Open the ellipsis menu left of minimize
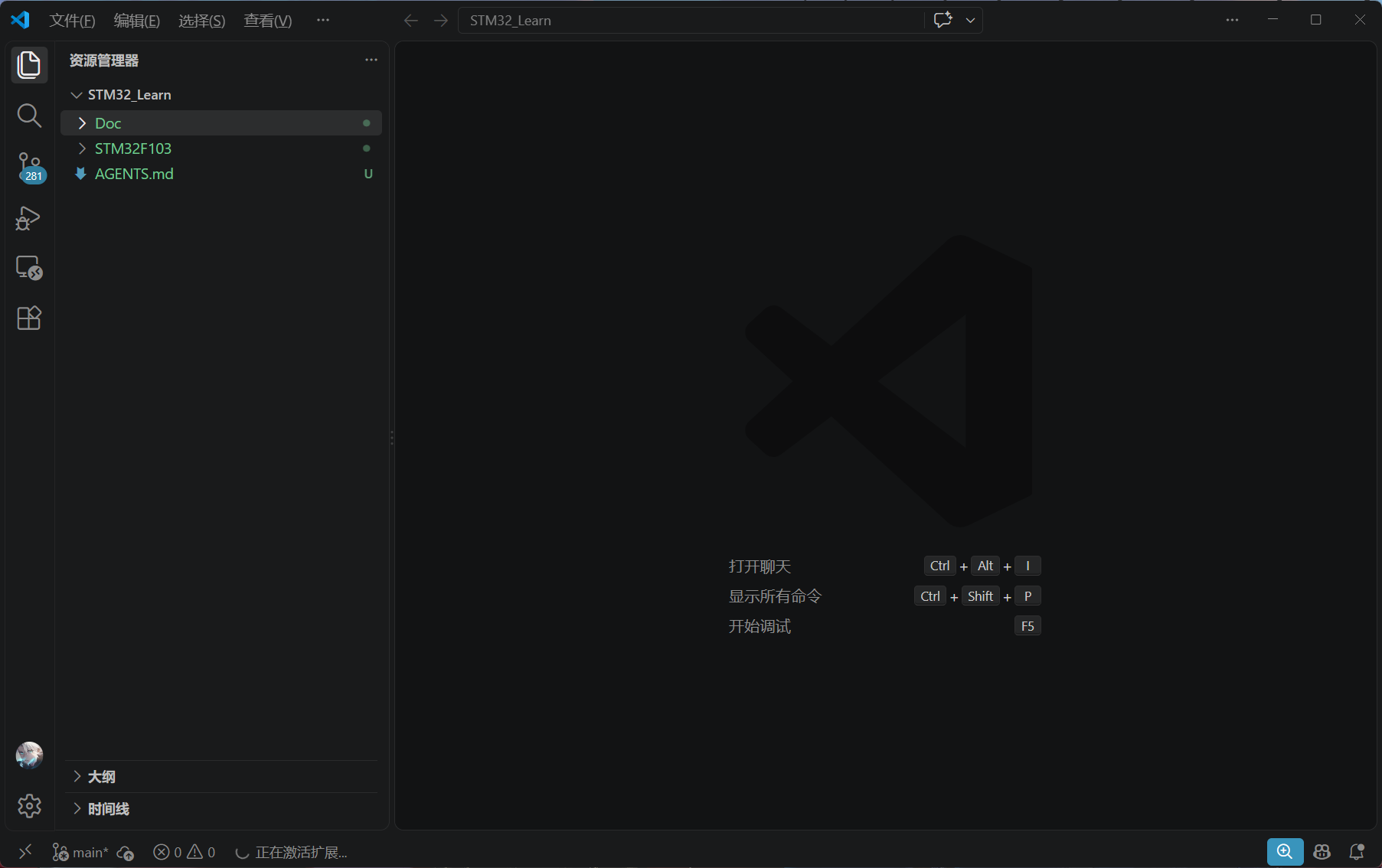This screenshot has width=1382, height=868. tap(1232, 21)
